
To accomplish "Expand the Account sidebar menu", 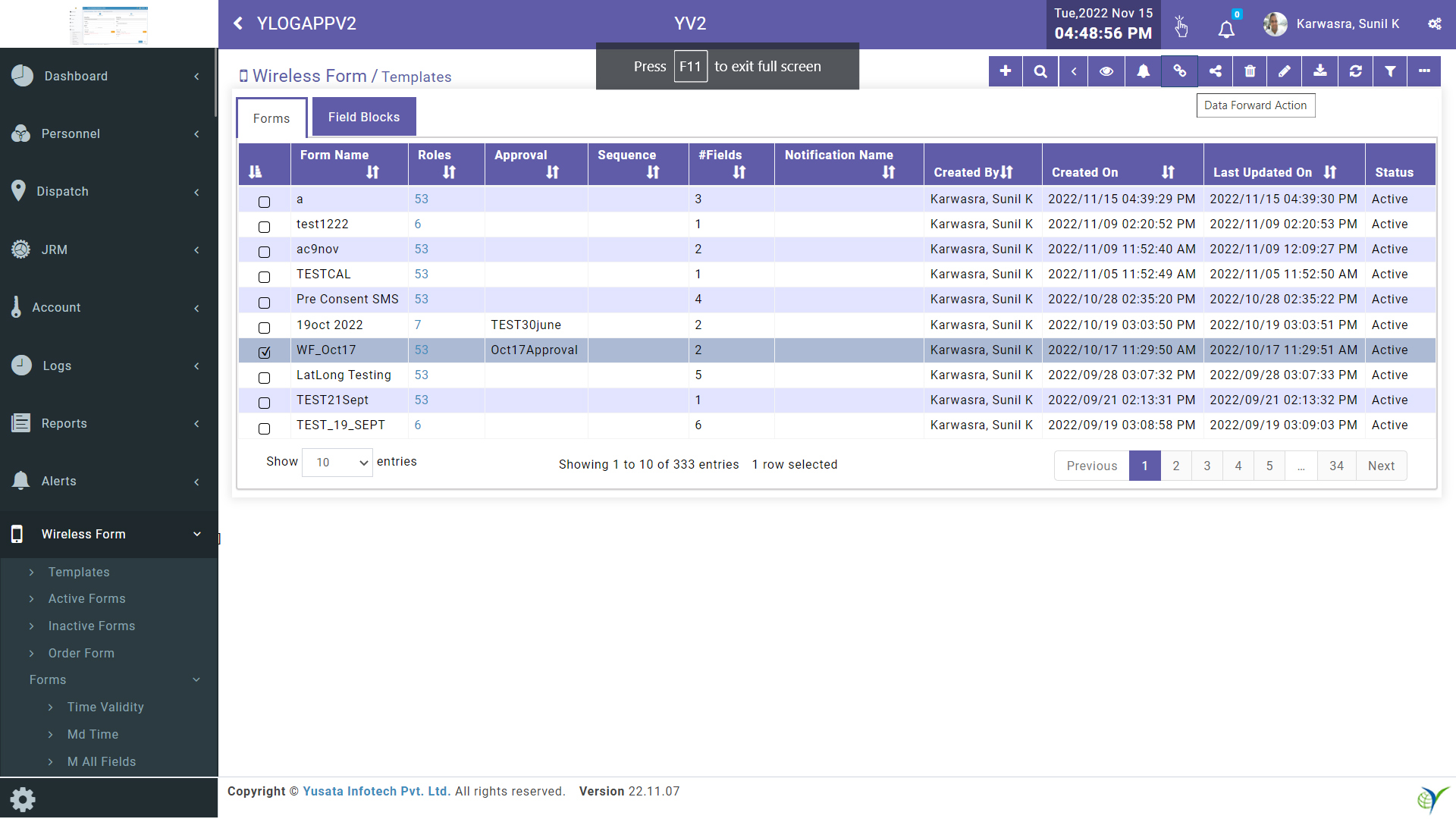I will point(109,308).
